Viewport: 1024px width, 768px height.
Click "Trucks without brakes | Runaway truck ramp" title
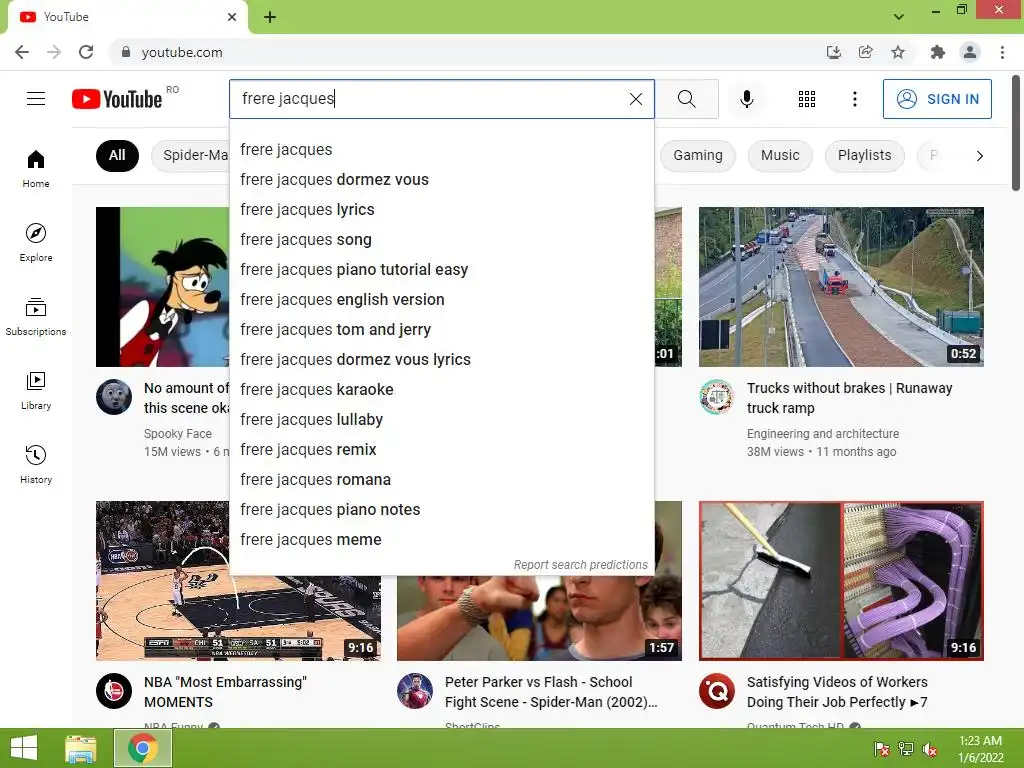[x=849, y=398]
